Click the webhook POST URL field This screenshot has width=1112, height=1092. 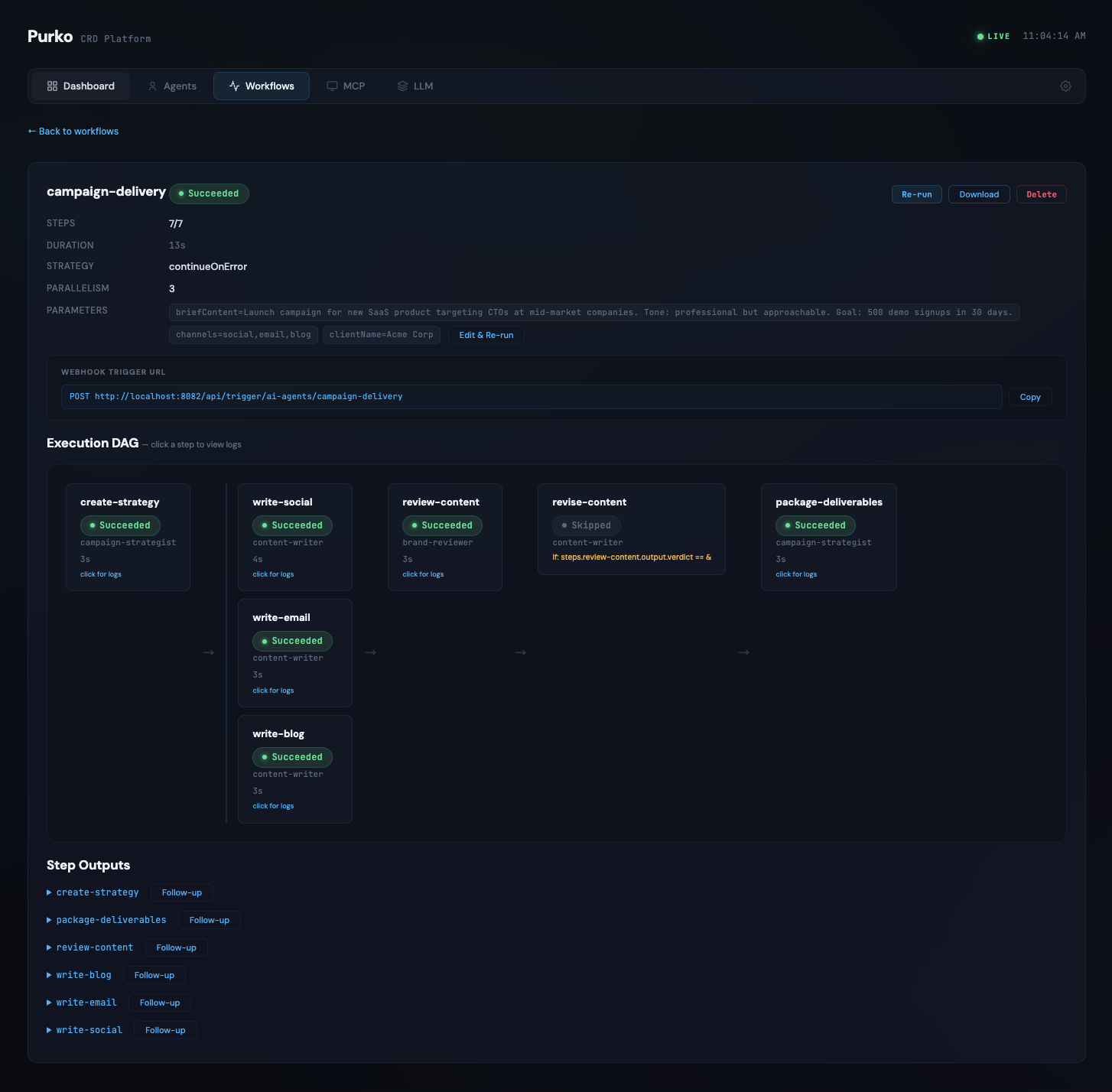[532, 397]
